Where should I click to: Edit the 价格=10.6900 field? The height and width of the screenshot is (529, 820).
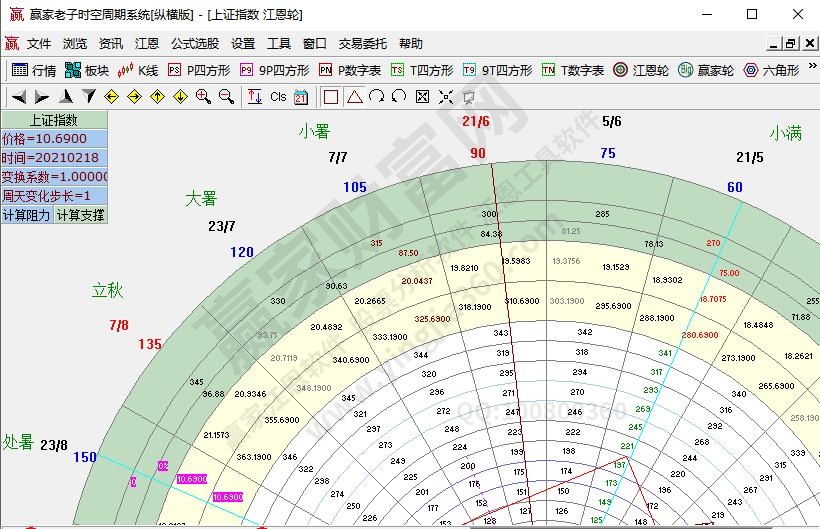tap(54, 139)
